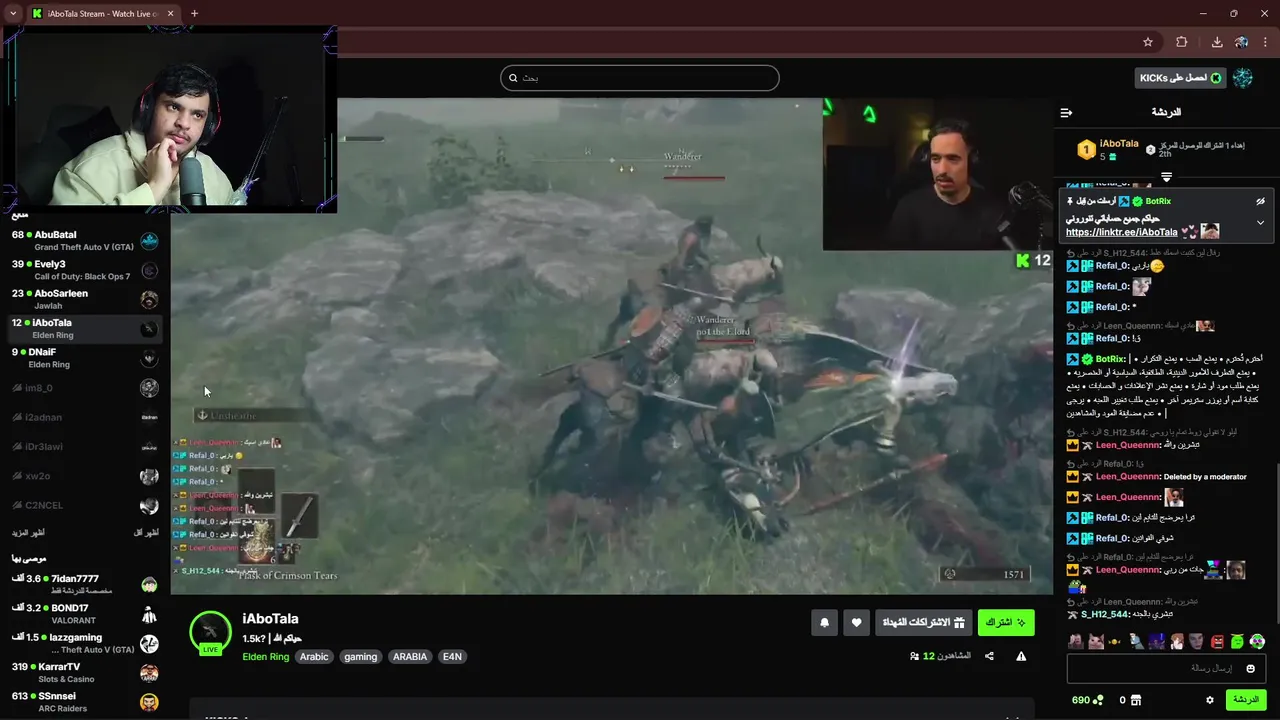The width and height of the screenshot is (1280, 720).
Task: Open emoji picker in message box
Action: 1251,668
